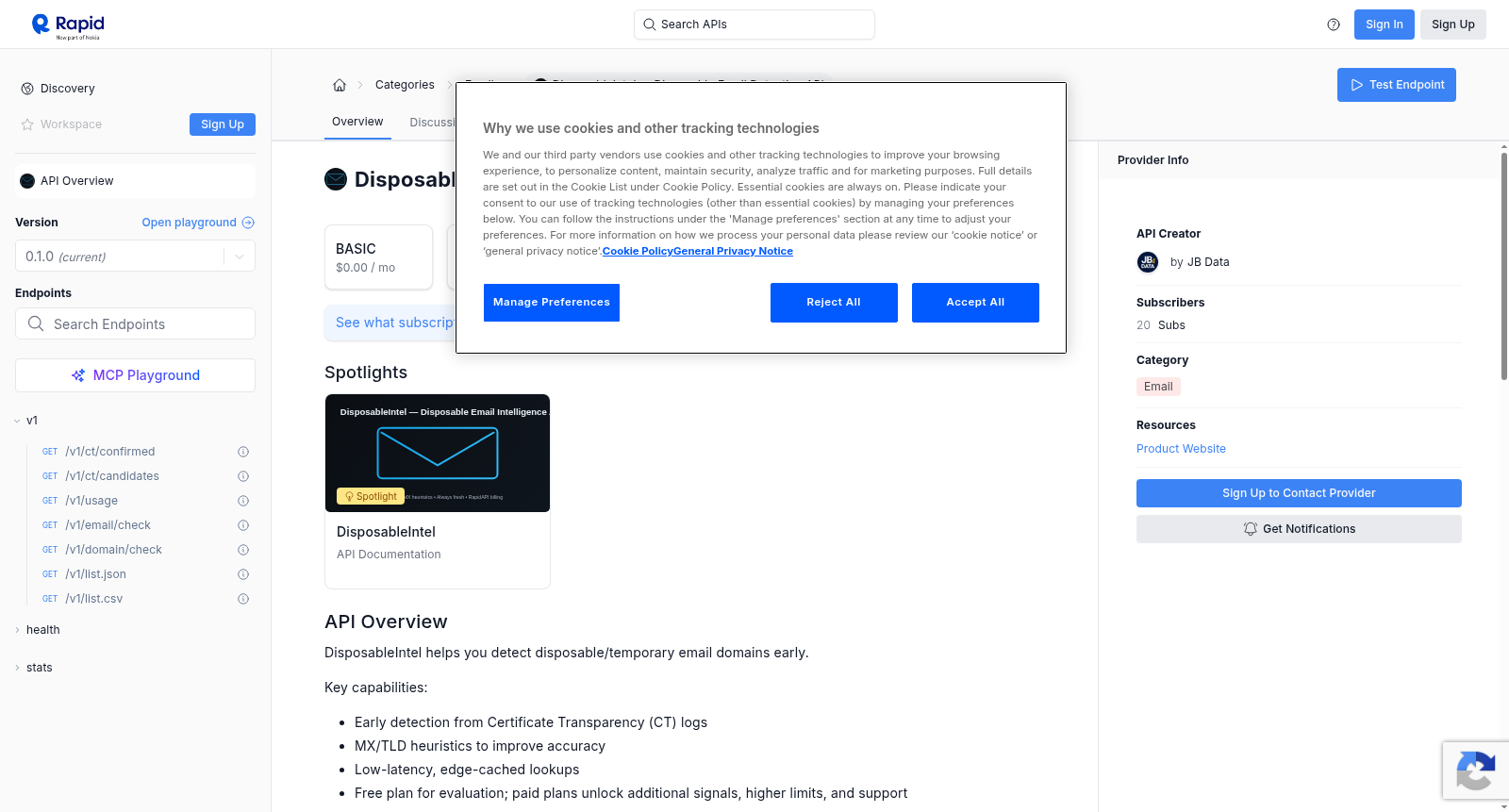1509x812 pixels.
Task: Collapse the v1 endpoint group
Action: 18,421
